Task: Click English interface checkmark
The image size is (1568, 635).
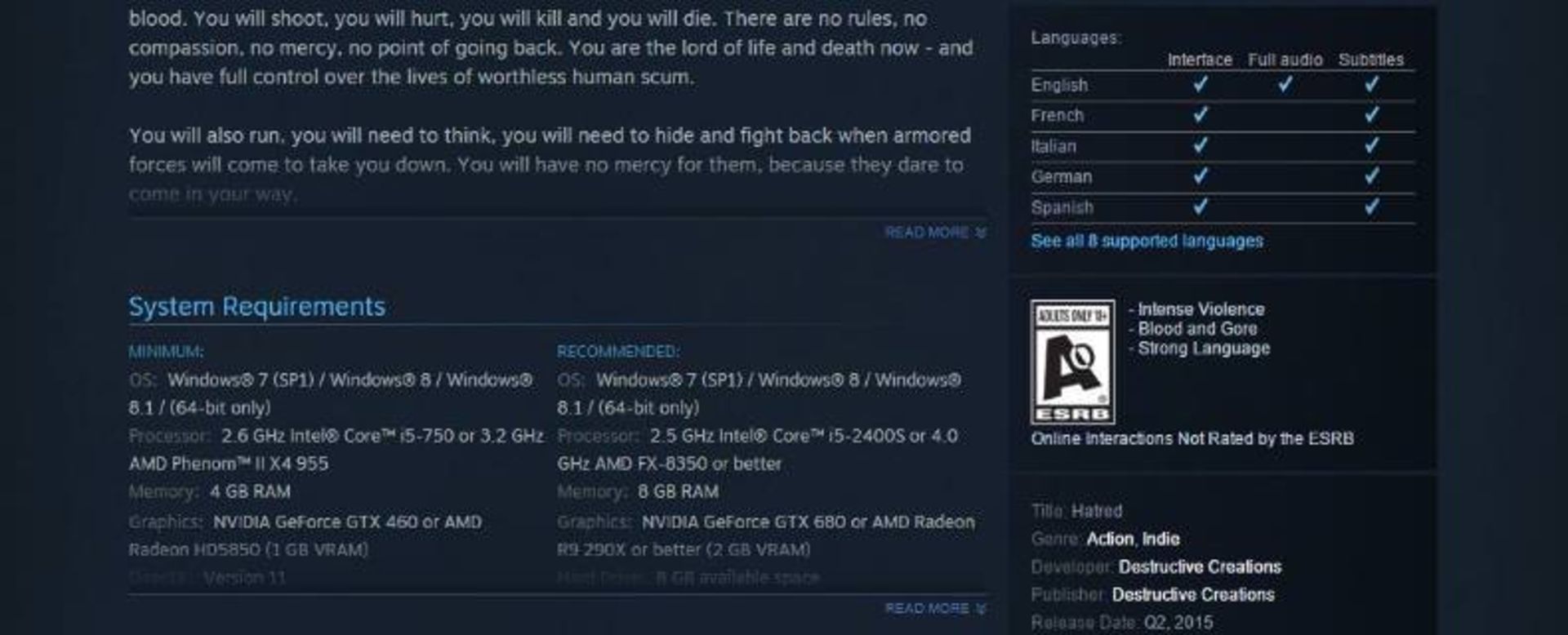Action: click(x=1200, y=84)
